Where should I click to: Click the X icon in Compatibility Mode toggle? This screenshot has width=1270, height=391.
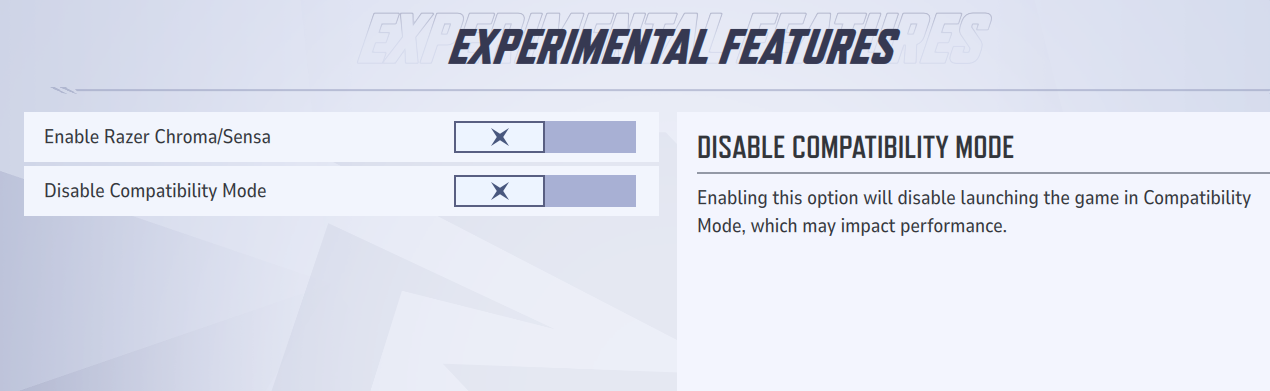coord(500,191)
